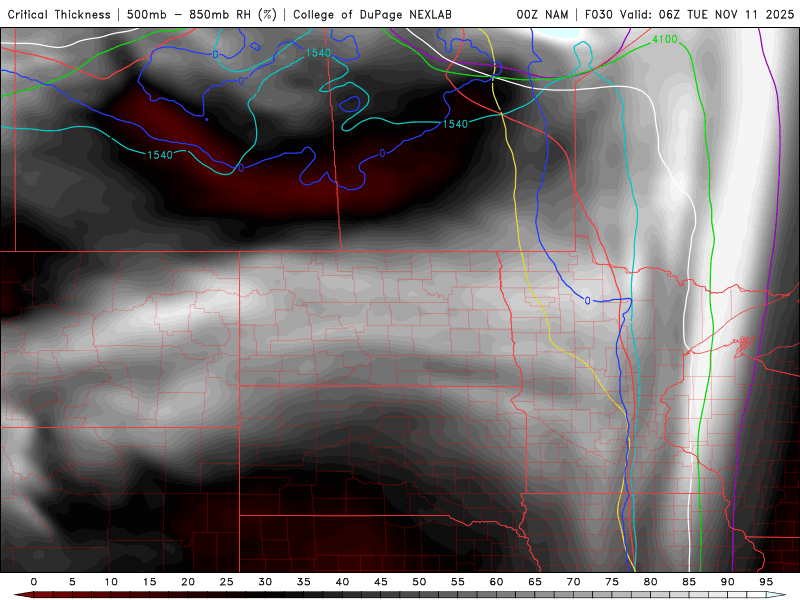Select the "45" color bar value

click(381, 582)
